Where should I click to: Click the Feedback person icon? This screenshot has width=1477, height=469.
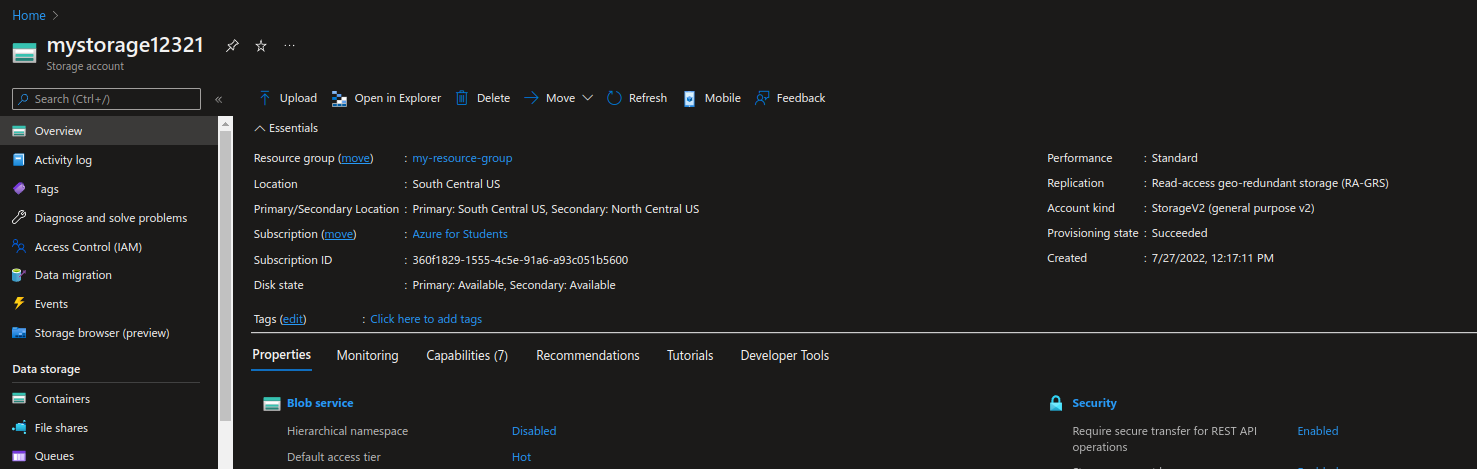[763, 98]
